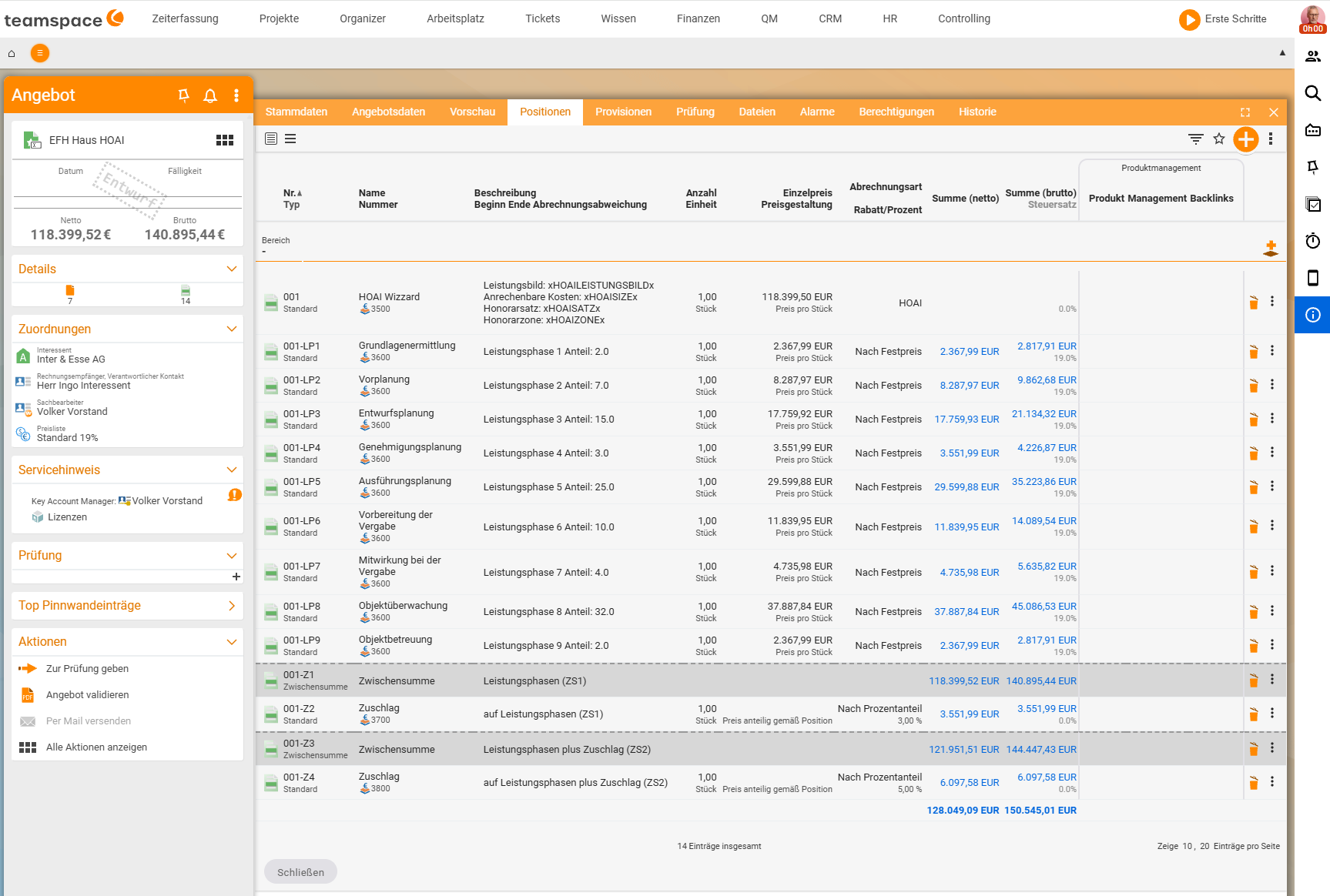Open the Dateien tab

(757, 112)
